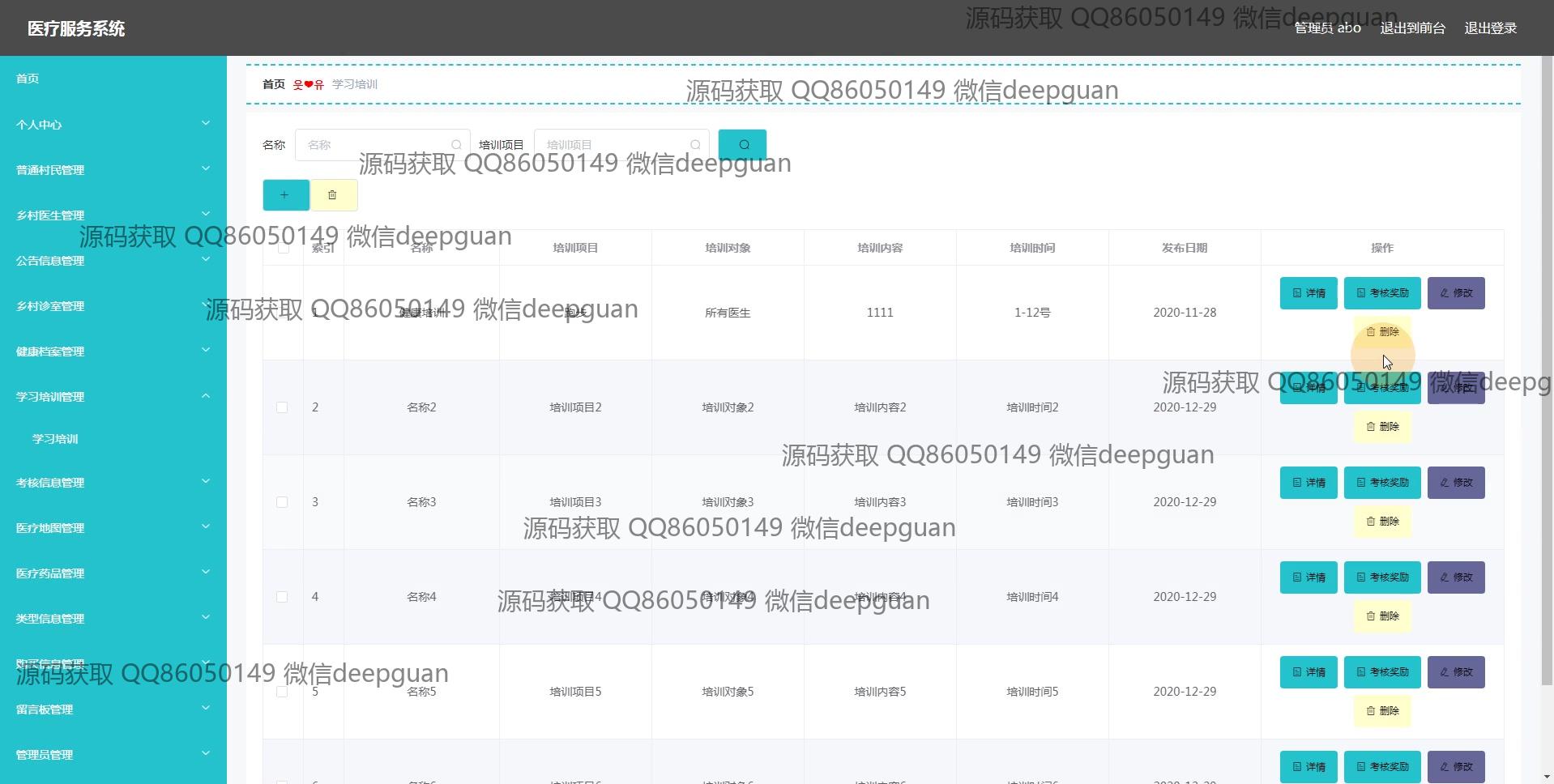The height and width of the screenshot is (784, 1554).
Task: Open 详情 for row 名称4
Action: (1309, 577)
